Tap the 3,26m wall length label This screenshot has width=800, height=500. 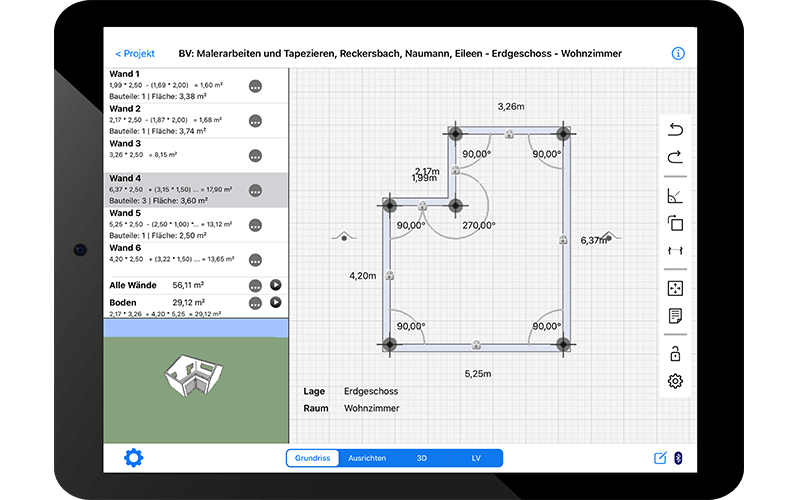[511, 107]
